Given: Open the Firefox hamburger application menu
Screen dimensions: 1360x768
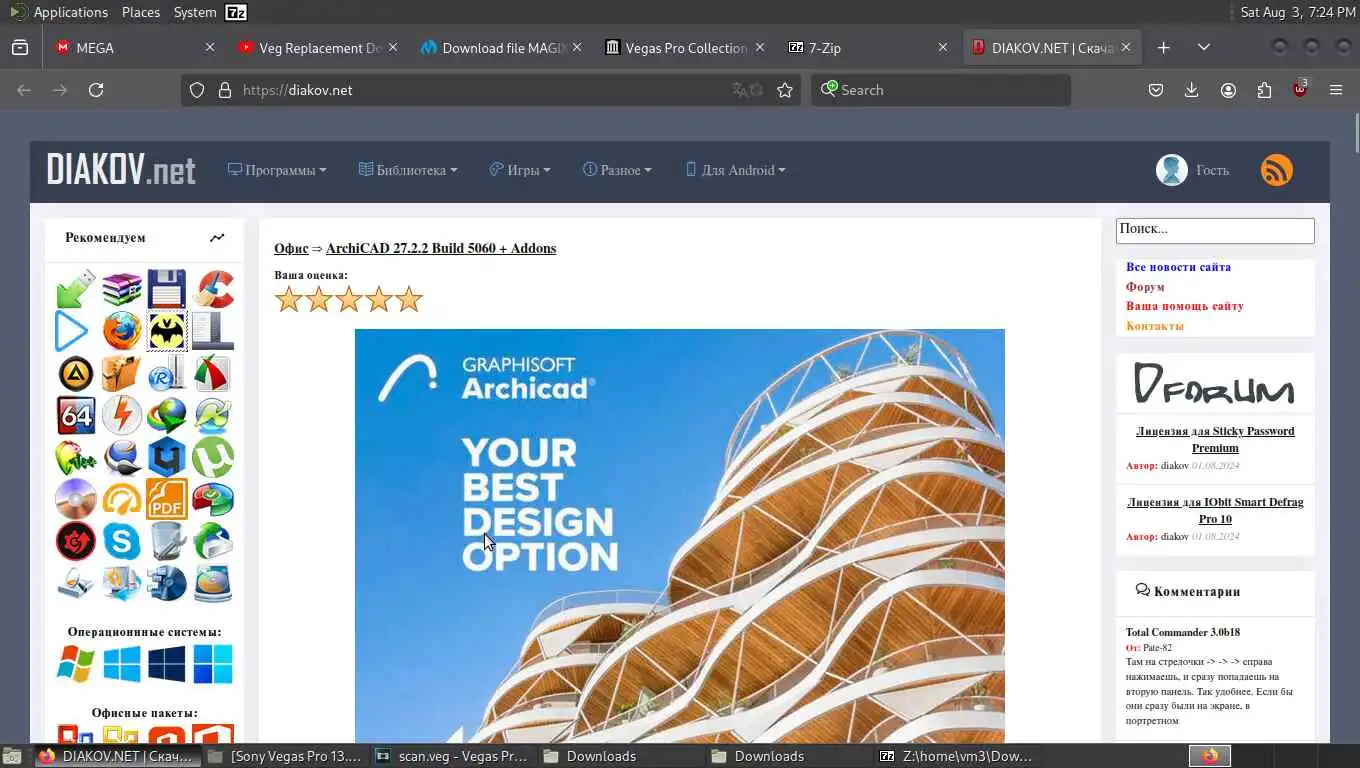Looking at the screenshot, I should tap(1336, 90).
